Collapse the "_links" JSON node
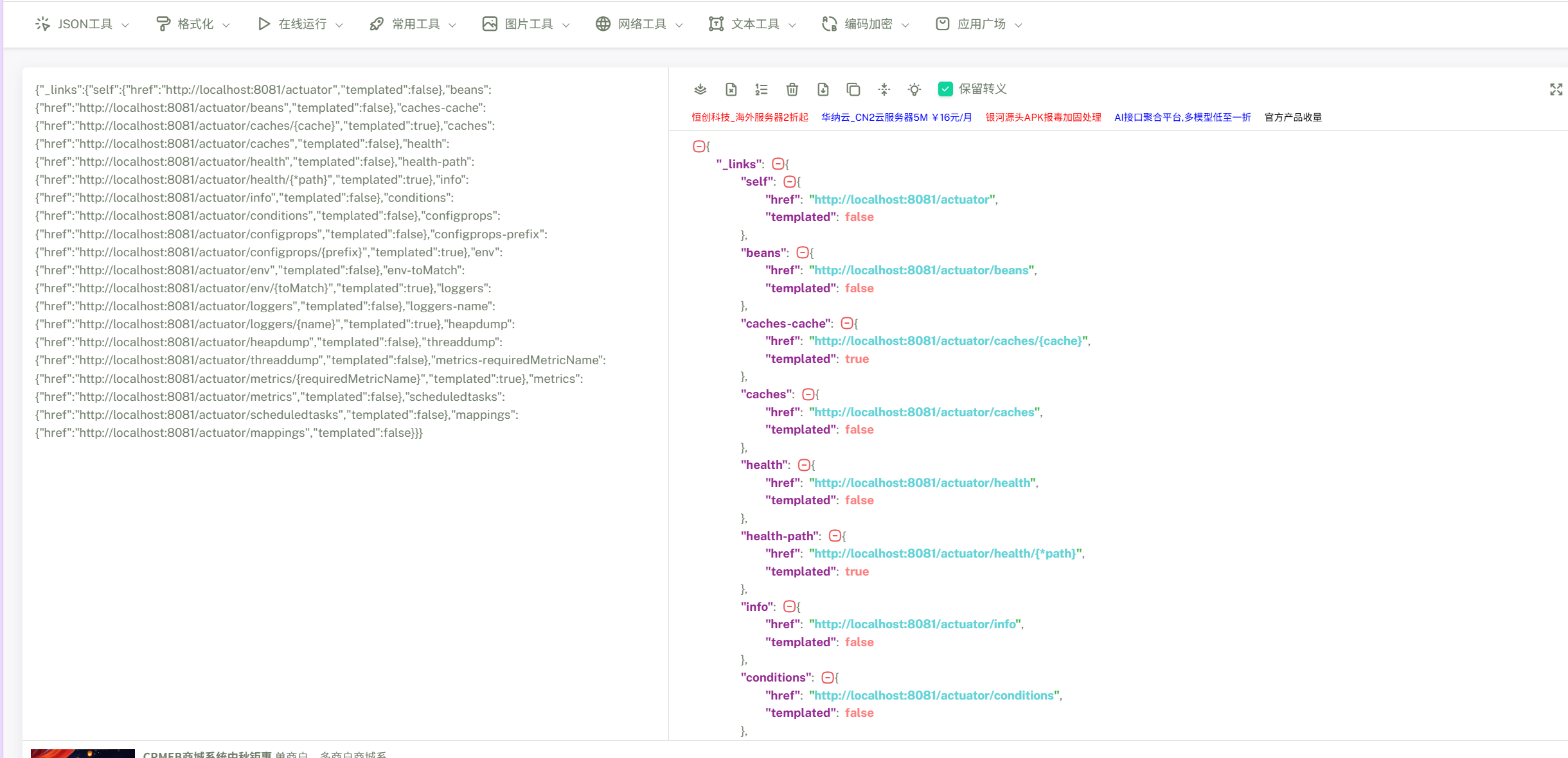Screen dimensions: 1568x758 [778, 164]
